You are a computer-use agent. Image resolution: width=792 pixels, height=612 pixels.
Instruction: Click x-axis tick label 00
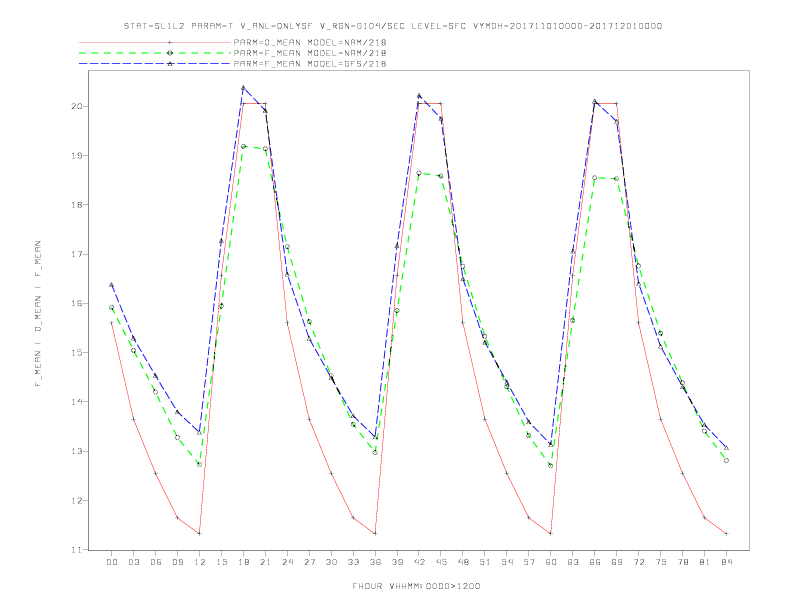112,562
